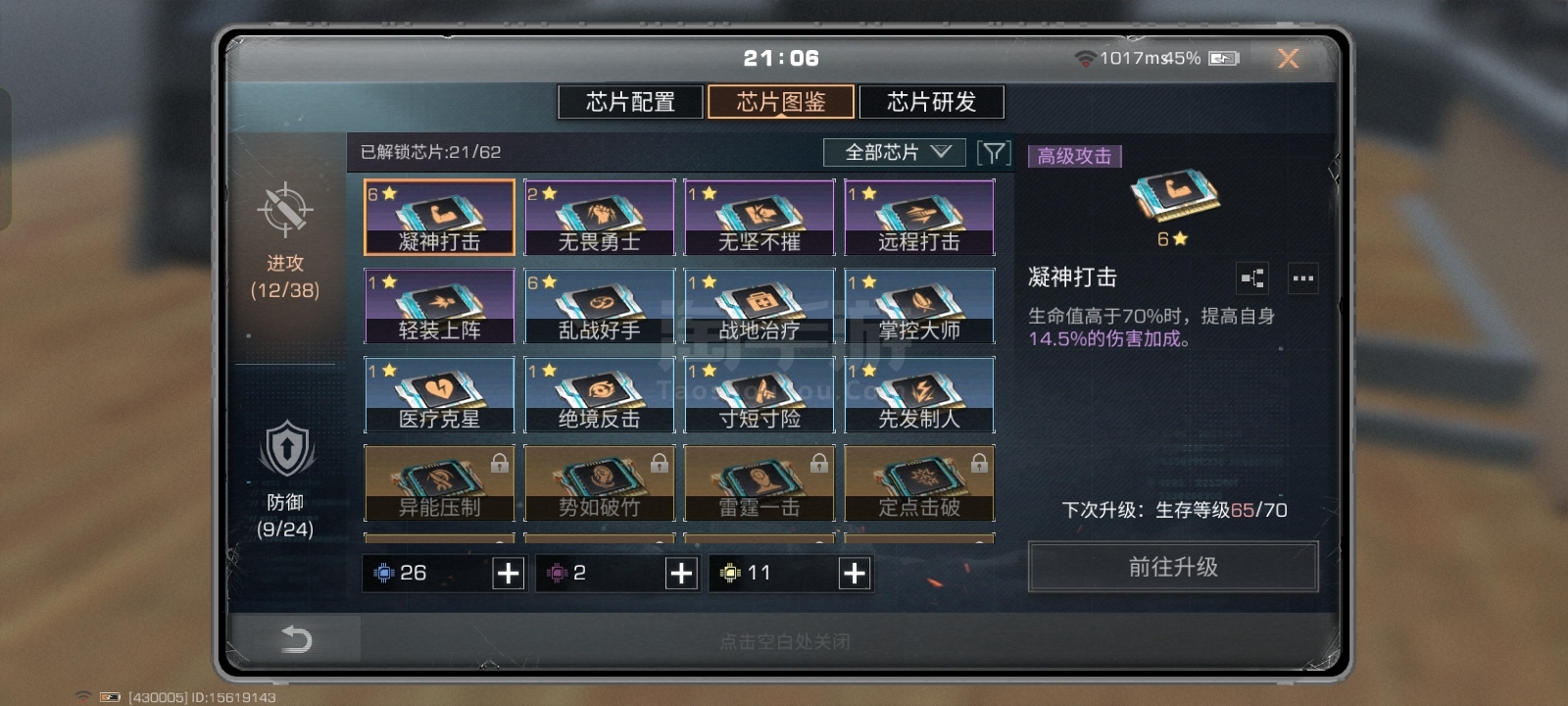Select the 战地治疗 chip card
The height and width of the screenshot is (706, 1568).
[759, 306]
